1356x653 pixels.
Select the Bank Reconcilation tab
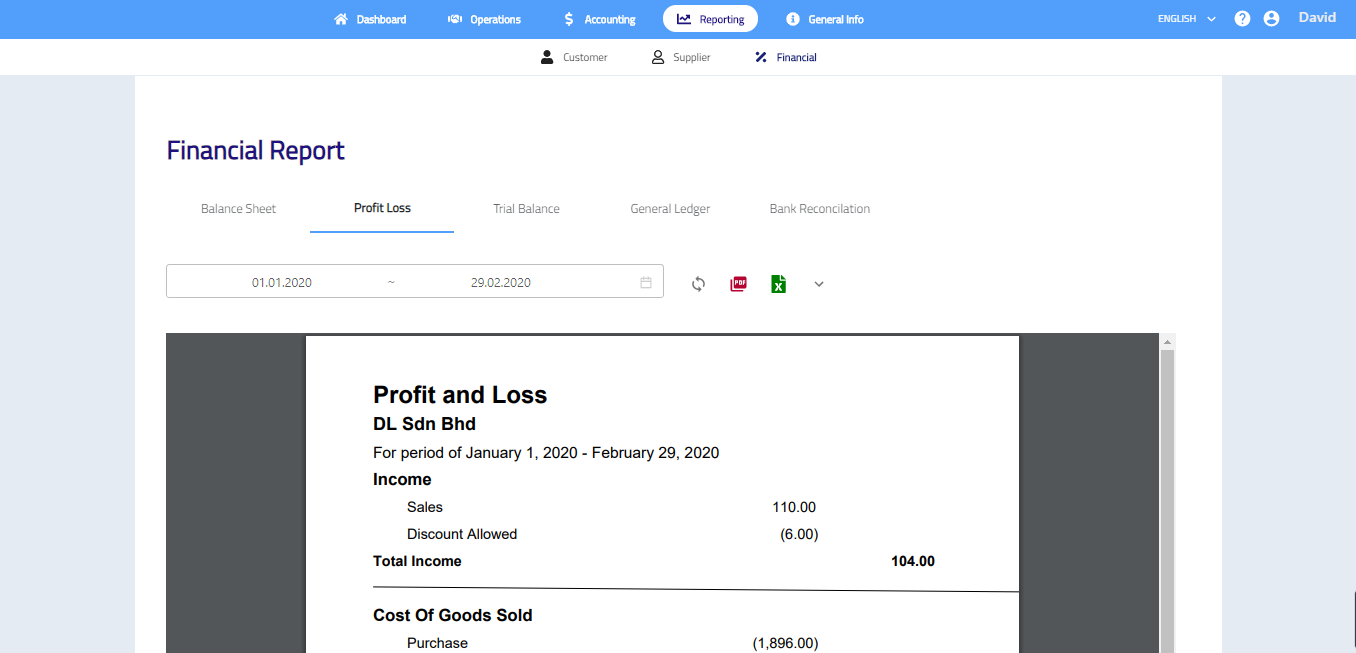coord(819,209)
